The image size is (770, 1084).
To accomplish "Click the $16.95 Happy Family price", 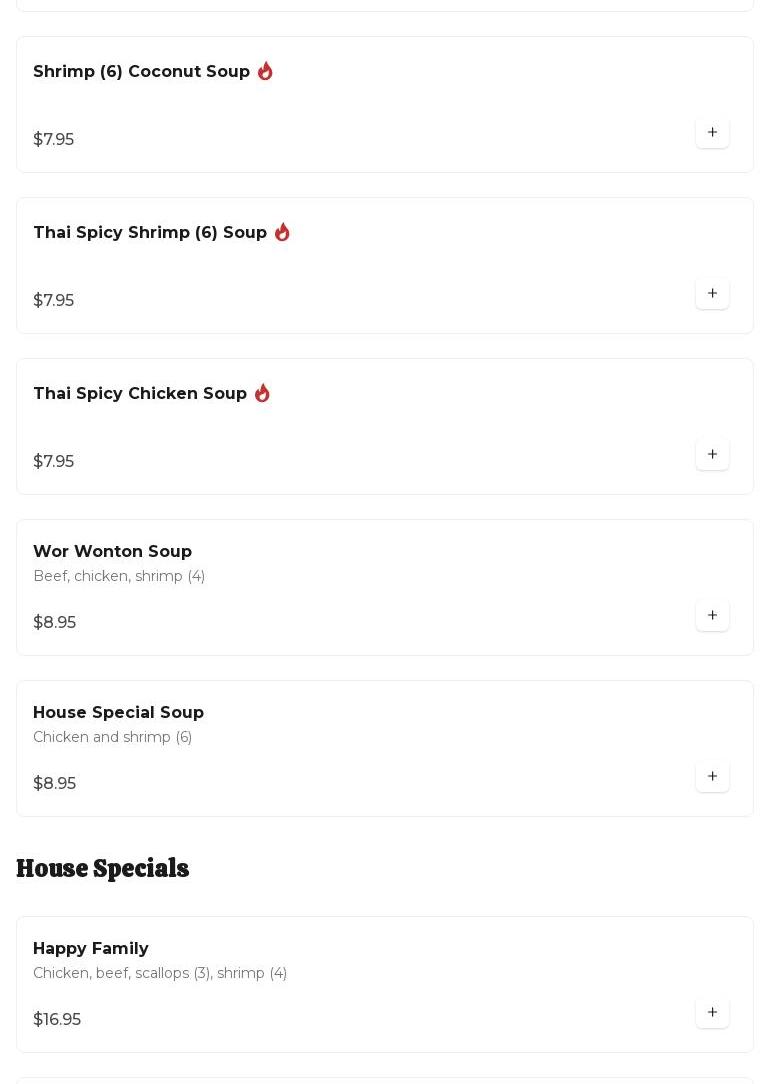I will click(x=57, y=1019).
